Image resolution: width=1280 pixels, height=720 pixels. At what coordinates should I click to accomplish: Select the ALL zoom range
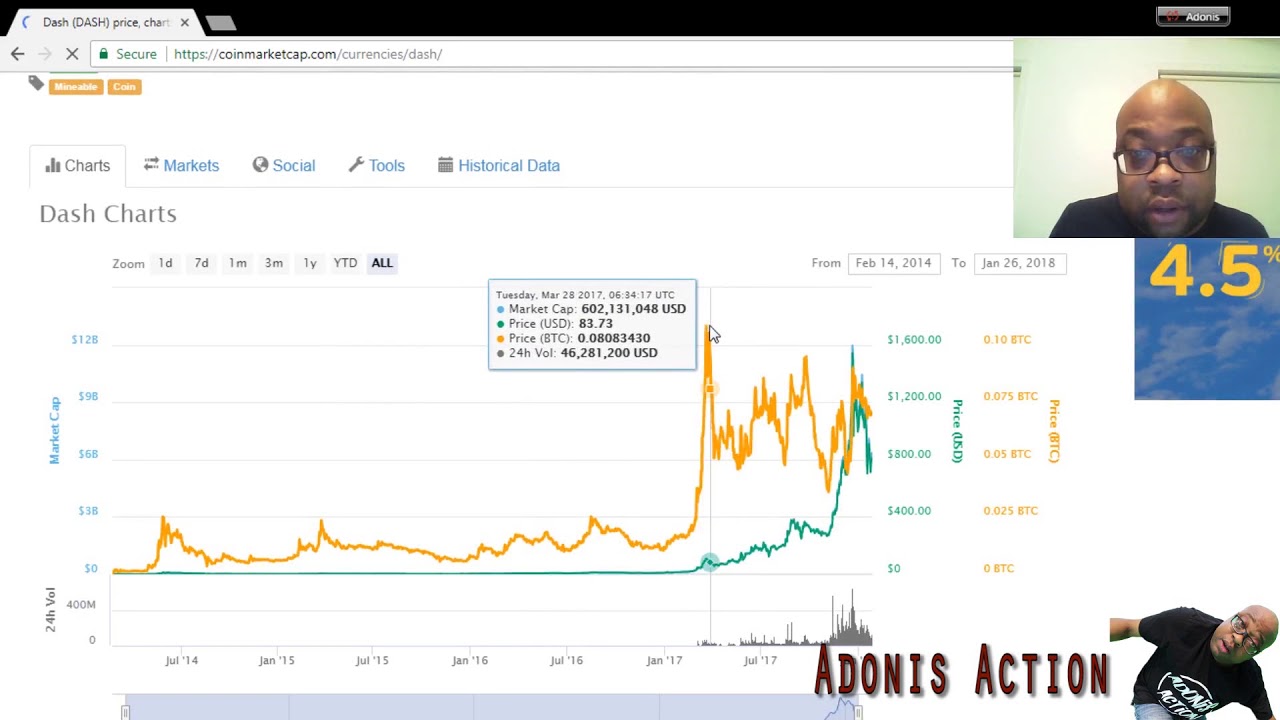pos(382,263)
